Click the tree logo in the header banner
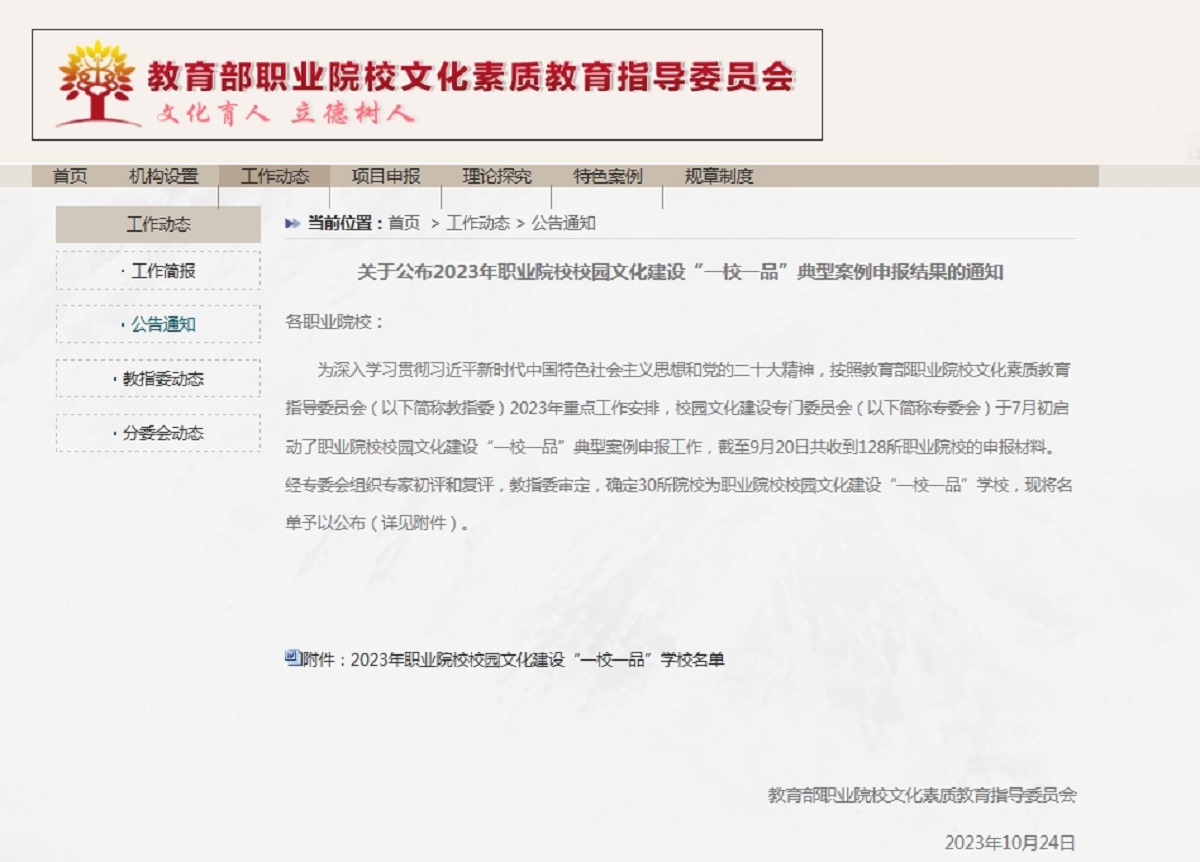This screenshot has width=1200, height=862. [96, 84]
